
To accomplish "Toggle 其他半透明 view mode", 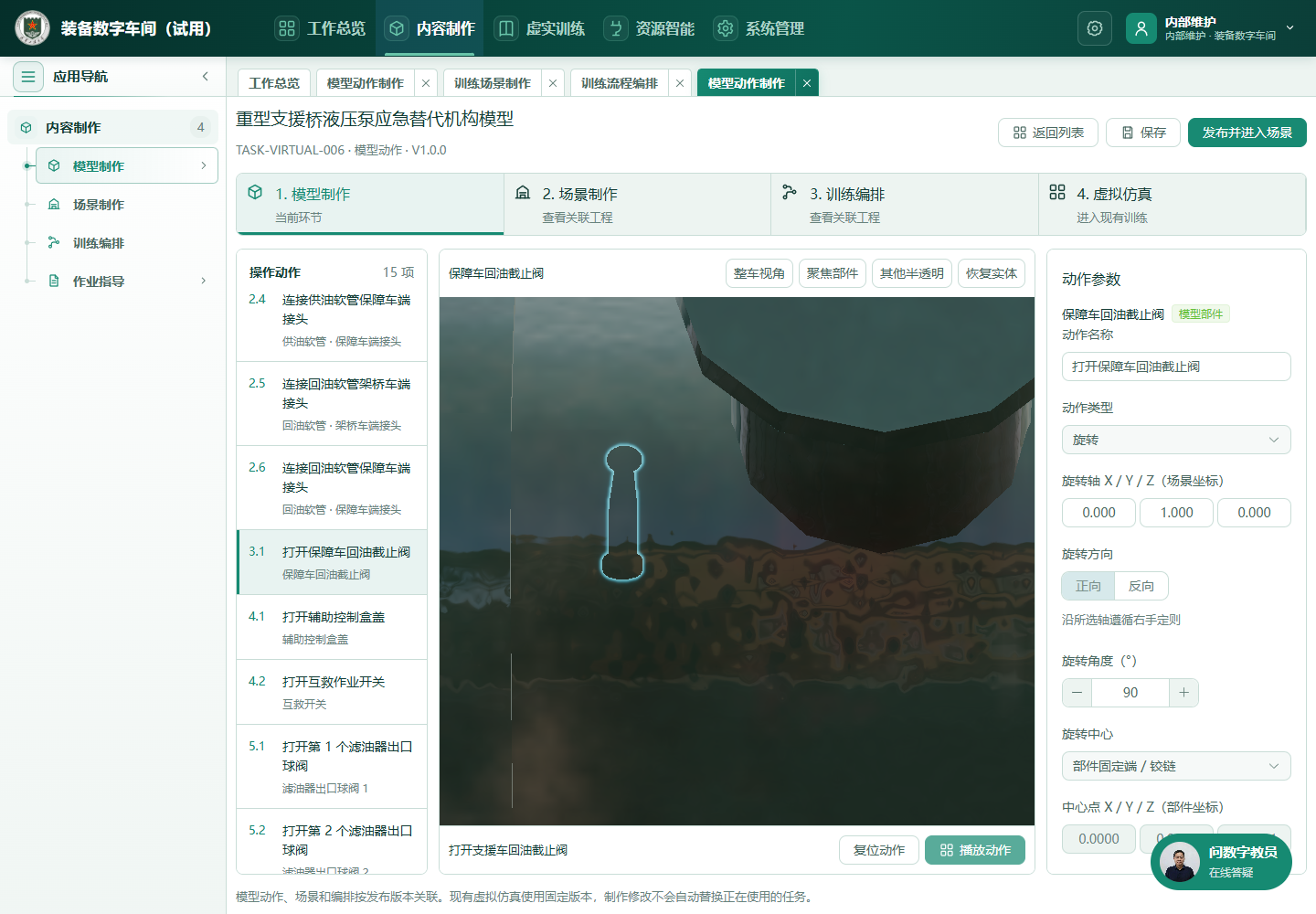I will 912,273.
